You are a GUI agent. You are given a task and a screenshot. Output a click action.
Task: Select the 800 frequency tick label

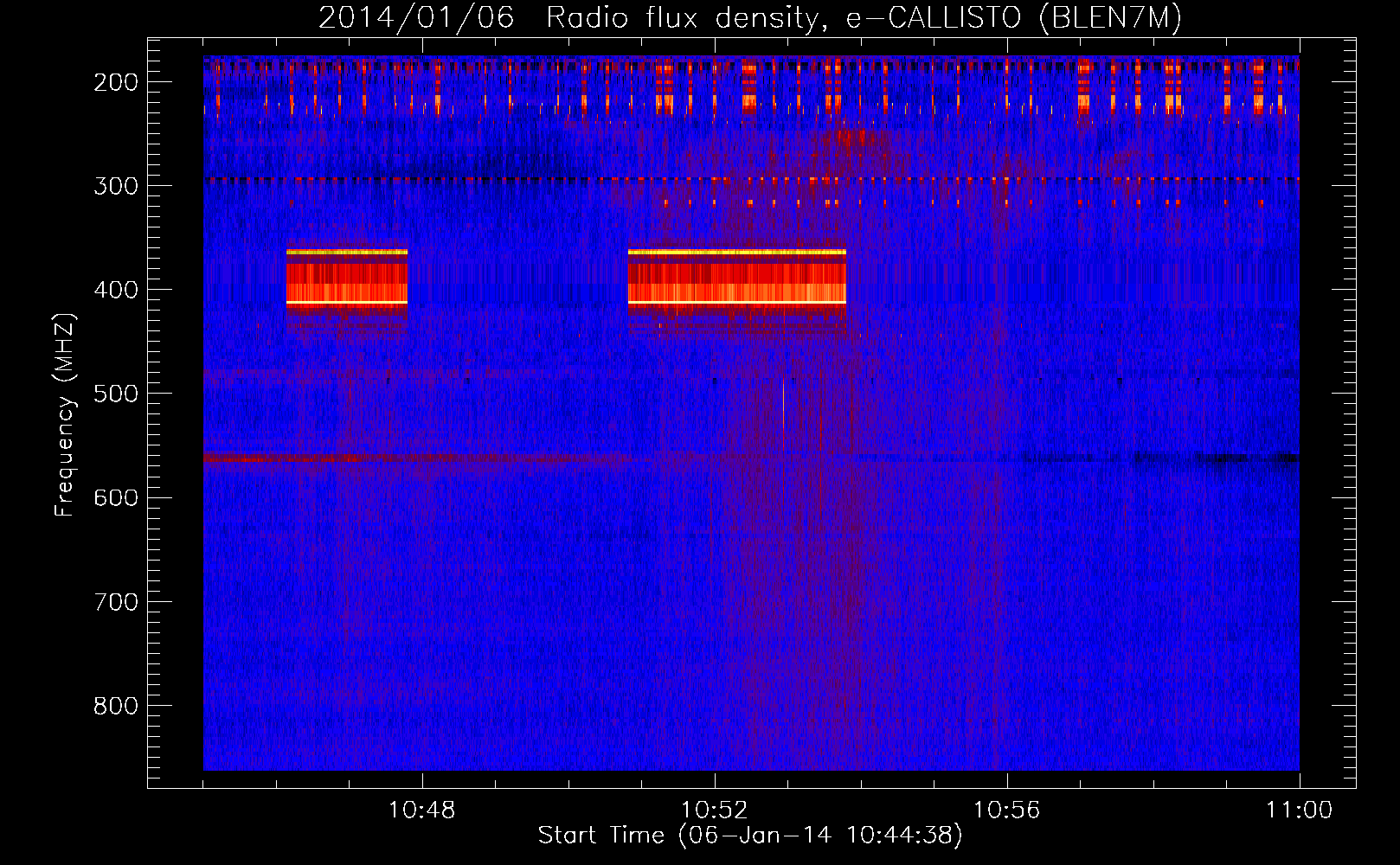pos(116,705)
